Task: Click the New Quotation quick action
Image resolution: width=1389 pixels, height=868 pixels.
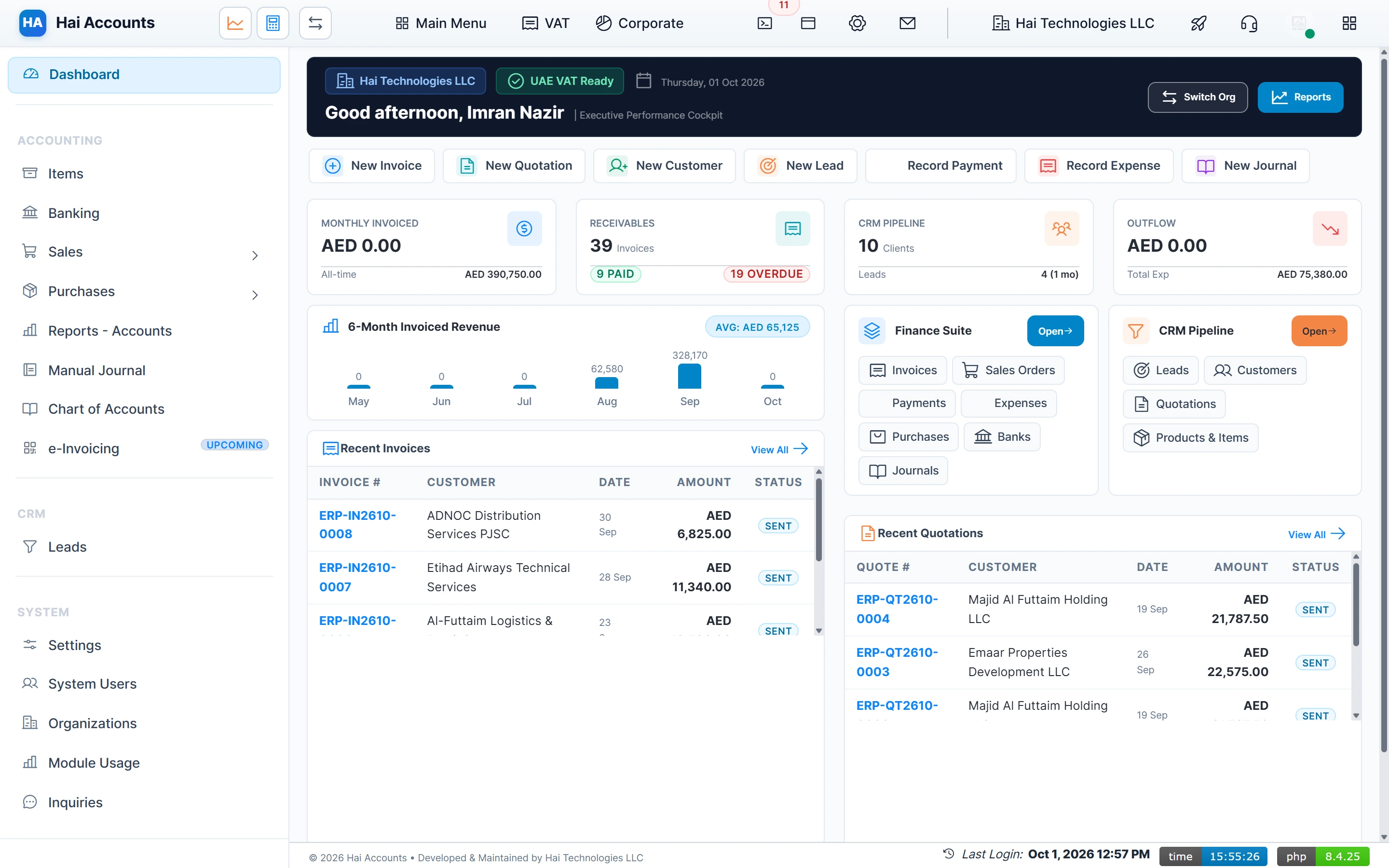Action: [x=514, y=166]
